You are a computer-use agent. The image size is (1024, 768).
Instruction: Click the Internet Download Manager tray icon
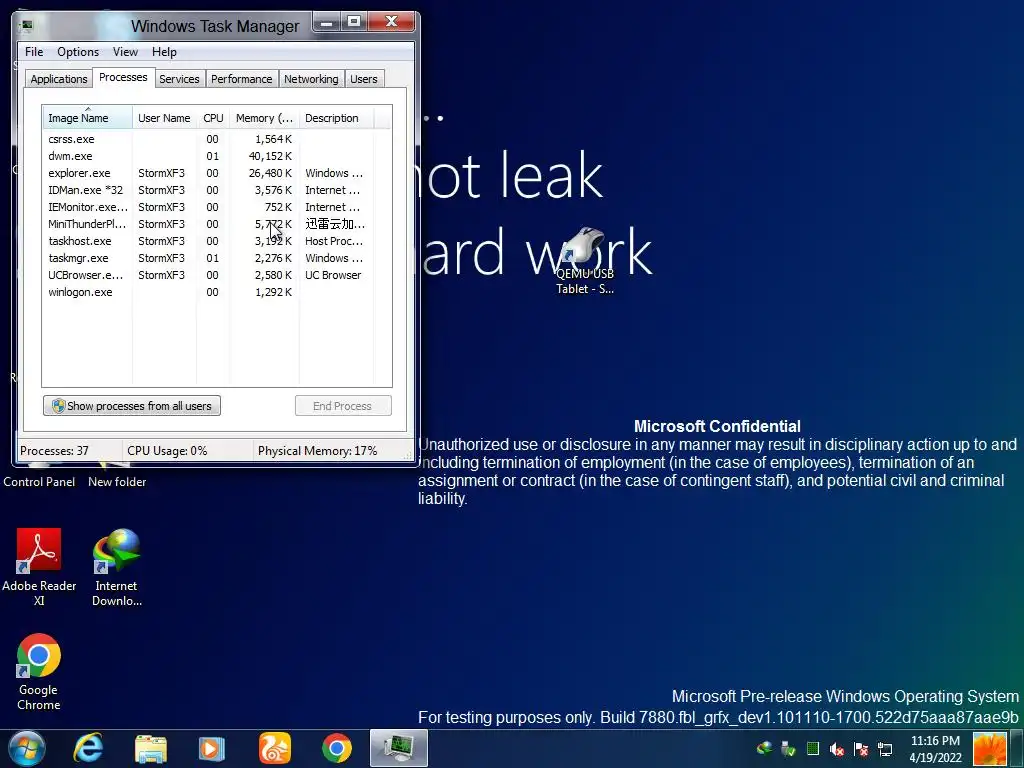point(764,748)
